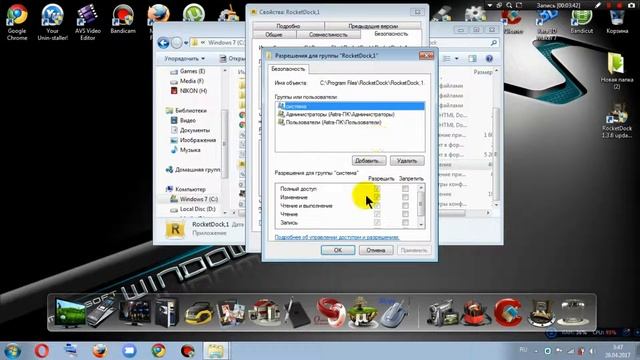
Task: Open Opera from the Windows taskbar
Action: [41, 351]
